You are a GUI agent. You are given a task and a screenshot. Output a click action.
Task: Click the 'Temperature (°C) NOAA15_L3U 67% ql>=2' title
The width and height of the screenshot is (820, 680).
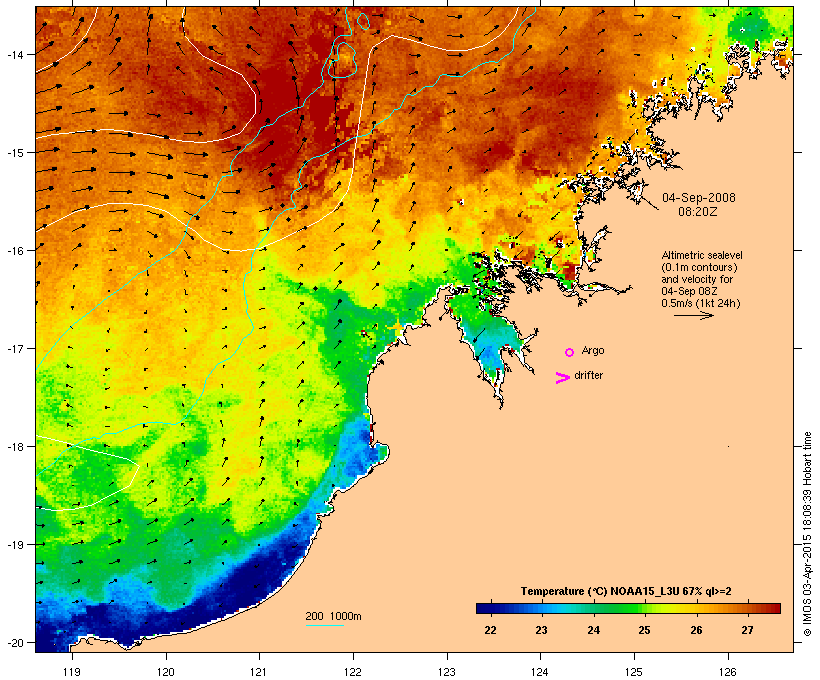click(x=626, y=591)
